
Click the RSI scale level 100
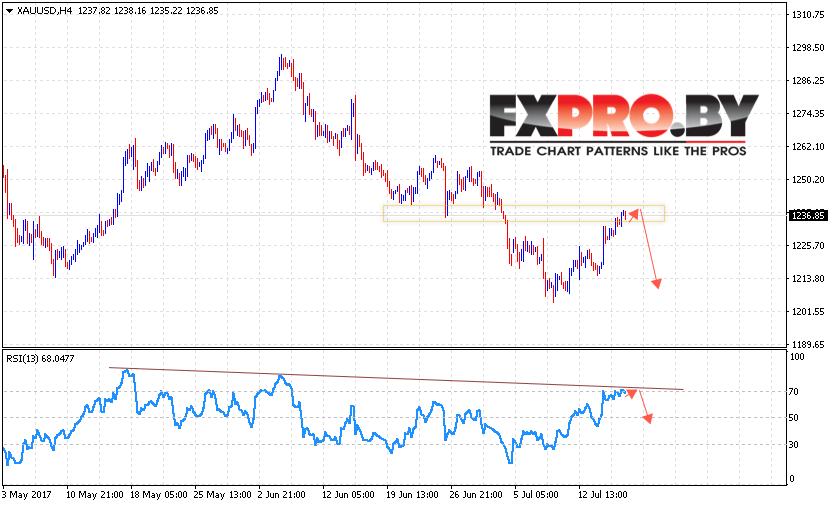point(797,357)
